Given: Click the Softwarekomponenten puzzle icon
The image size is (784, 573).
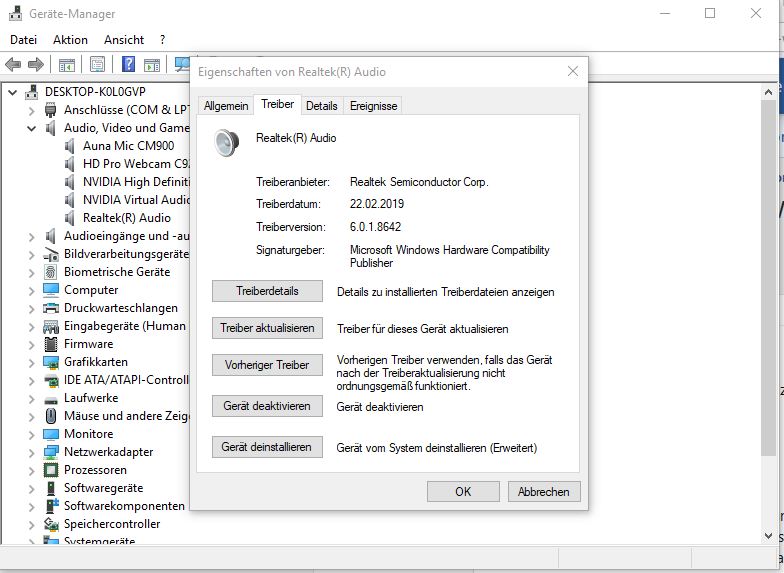Looking at the screenshot, I should click(52, 506).
